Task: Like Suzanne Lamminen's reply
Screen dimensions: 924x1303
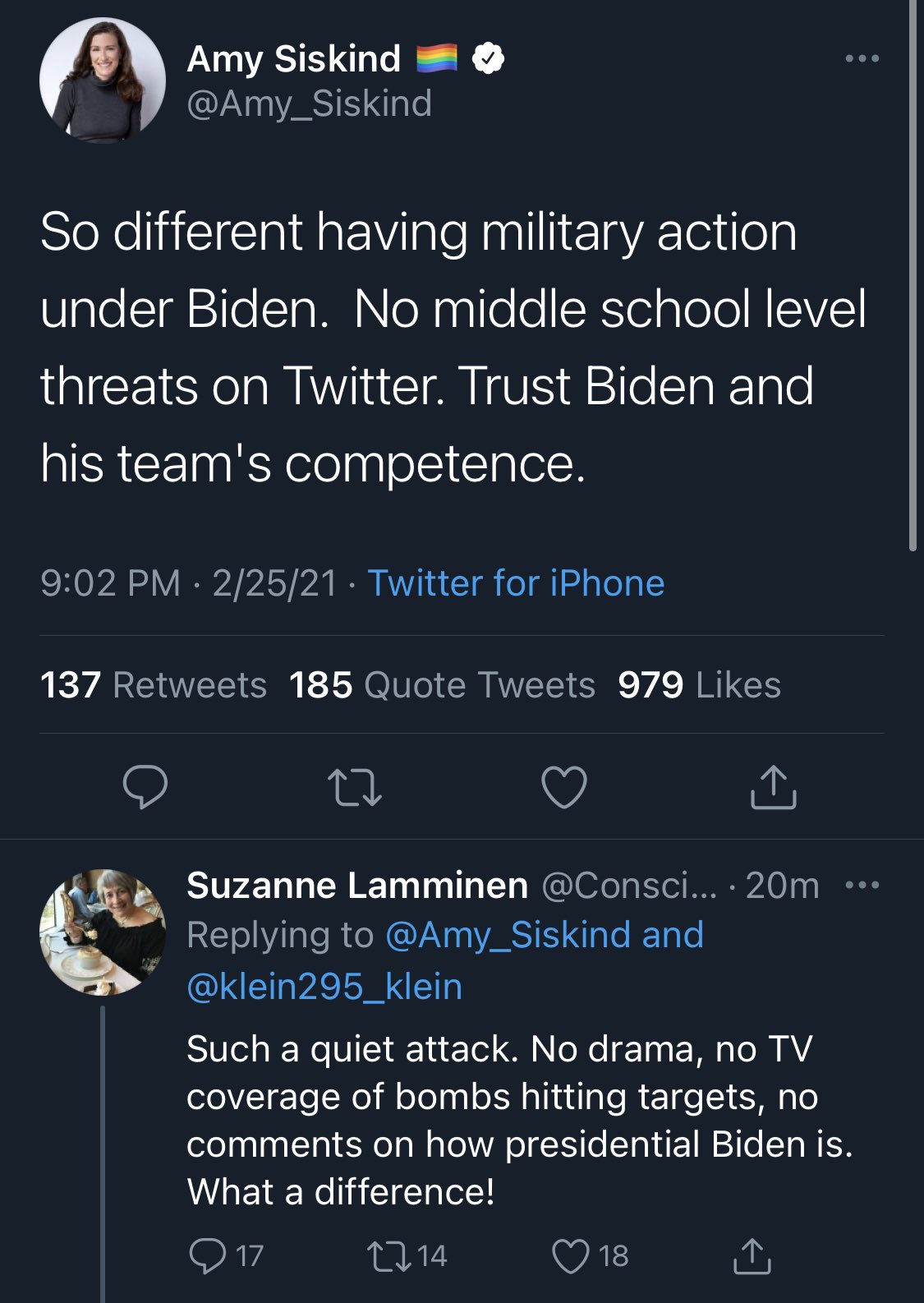Action: click(571, 1255)
